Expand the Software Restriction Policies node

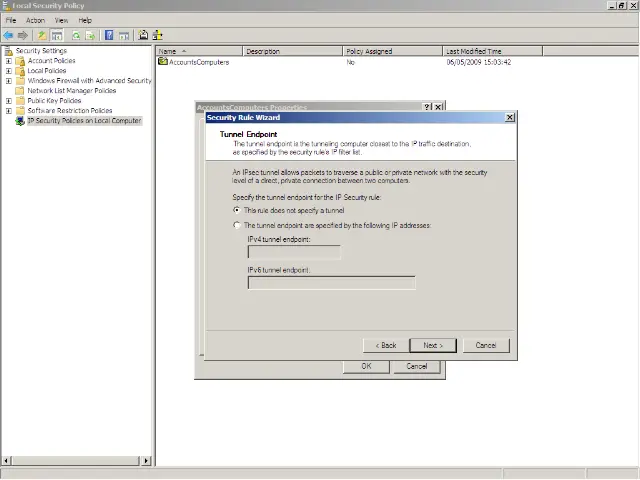coord(9,111)
